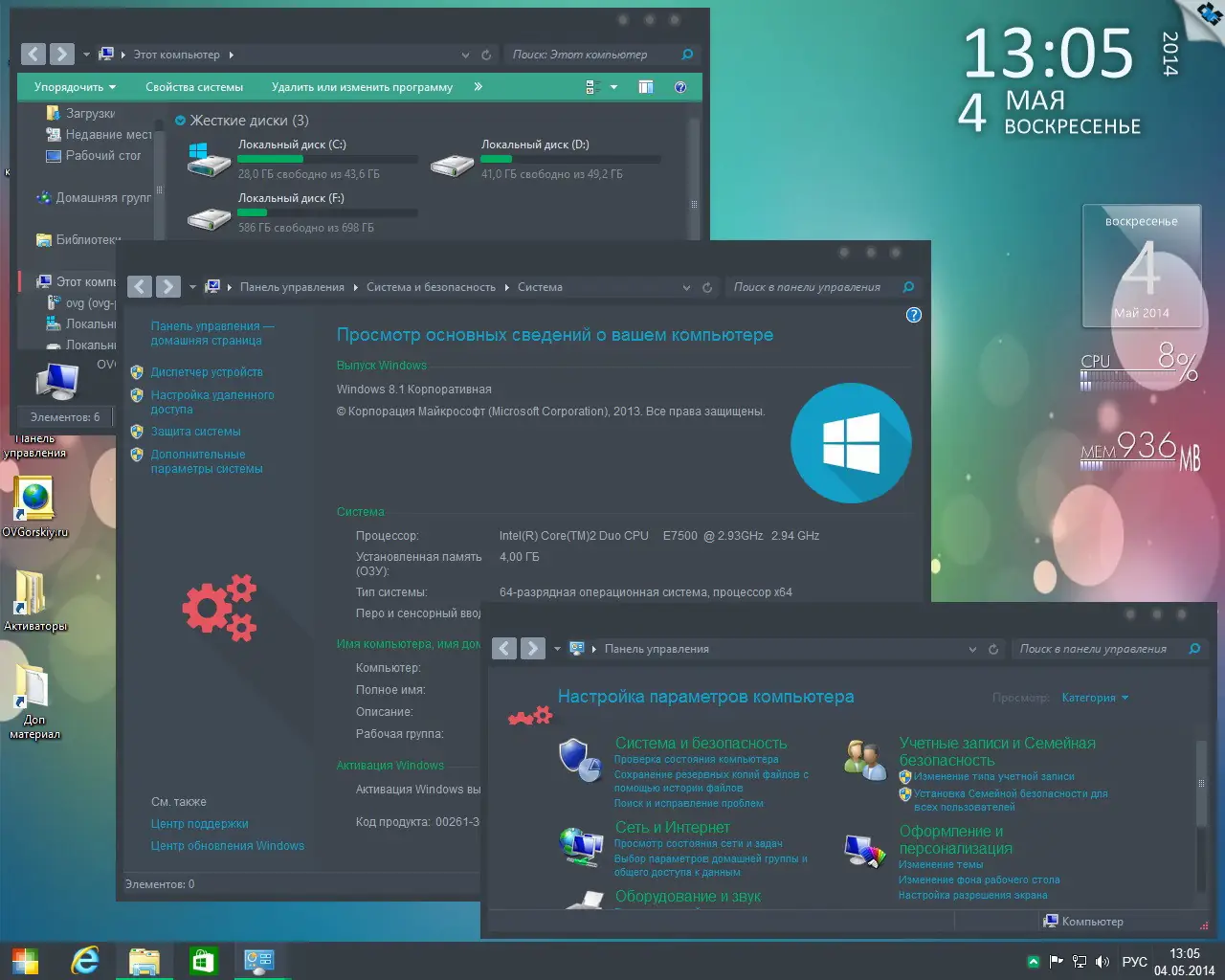Screen dimensions: 1225x980
Task: Open address dropdown in Система window
Action: [x=686, y=287]
